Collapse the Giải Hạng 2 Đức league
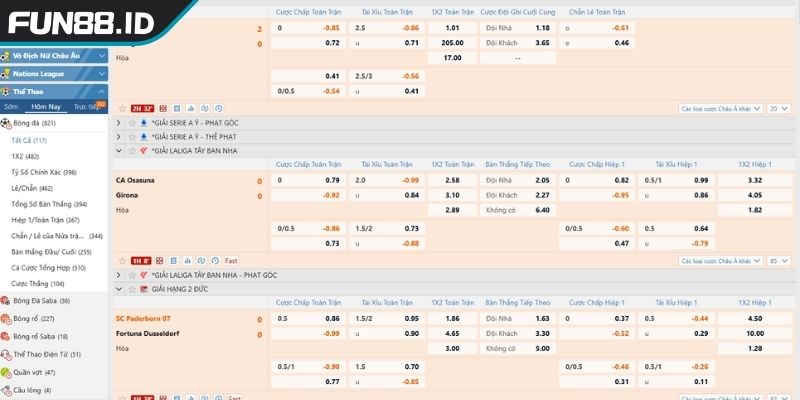The image size is (800, 400). pos(119,288)
